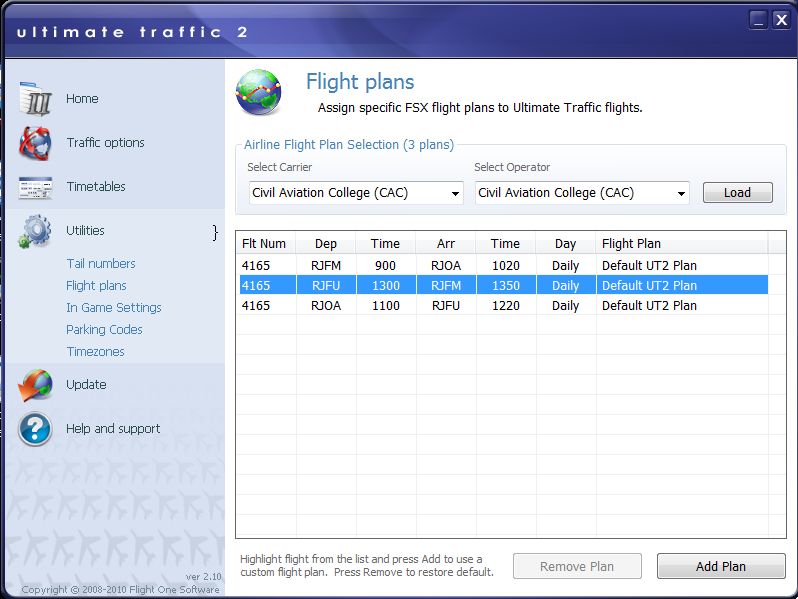Image resolution: width=798 pixels, height=599 pixels.
Task: Click the 1300 departure time cell
Action: pyautogui.click(x=386, y=286)
